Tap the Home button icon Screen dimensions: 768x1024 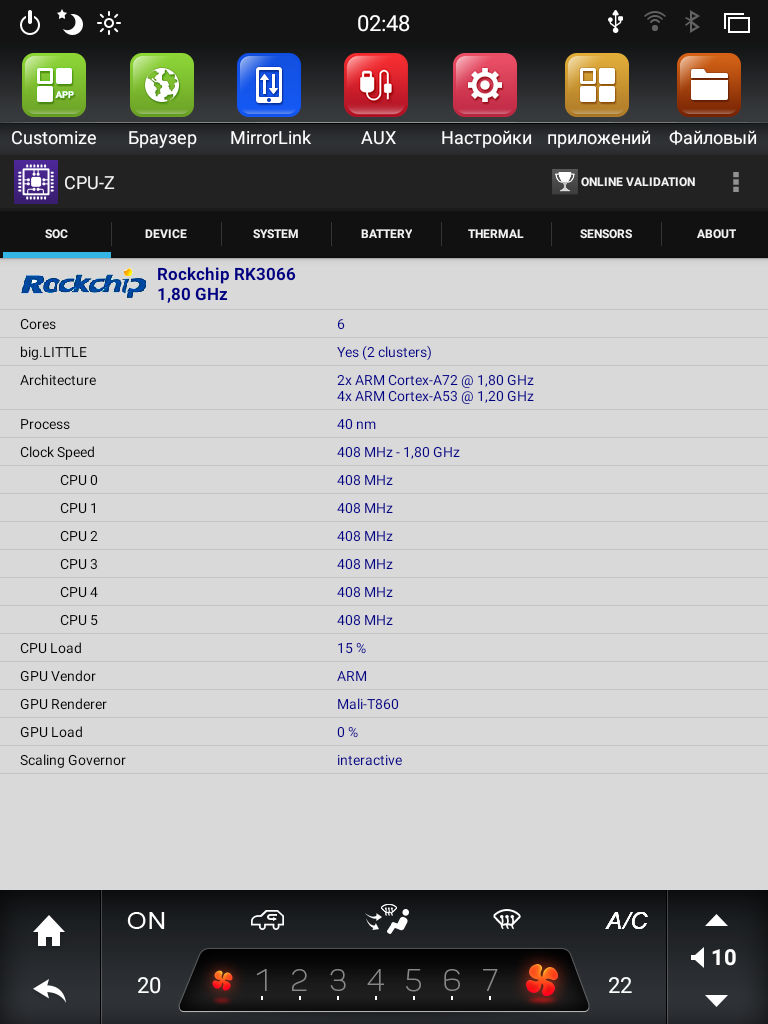[x=49, y=931]
